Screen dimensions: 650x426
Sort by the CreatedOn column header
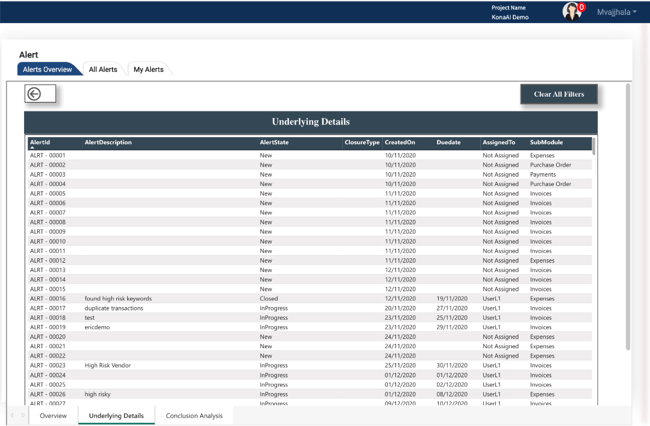pyautogui.click(x=400, y=142)
